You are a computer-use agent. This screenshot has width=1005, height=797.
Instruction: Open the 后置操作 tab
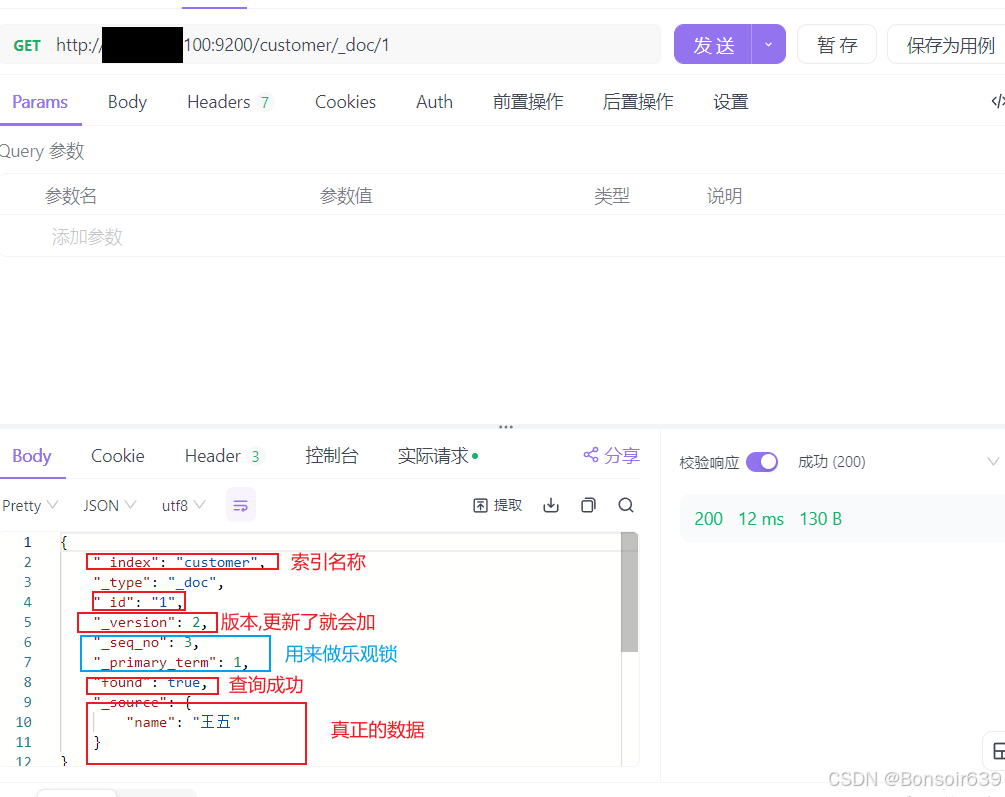pos(638,102)
